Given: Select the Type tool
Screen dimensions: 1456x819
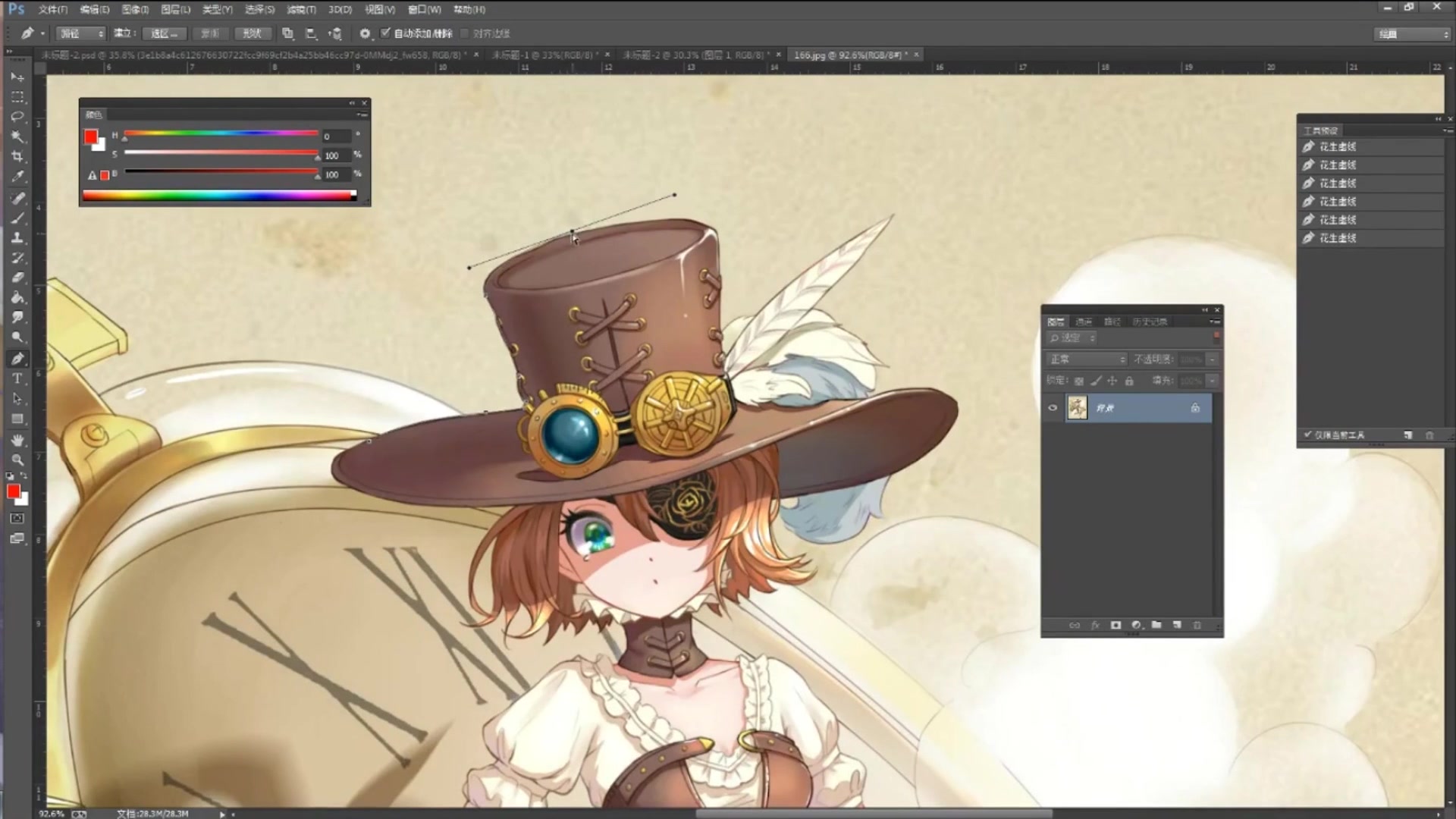Looking at the screenshot, I should tap(17, 378).
